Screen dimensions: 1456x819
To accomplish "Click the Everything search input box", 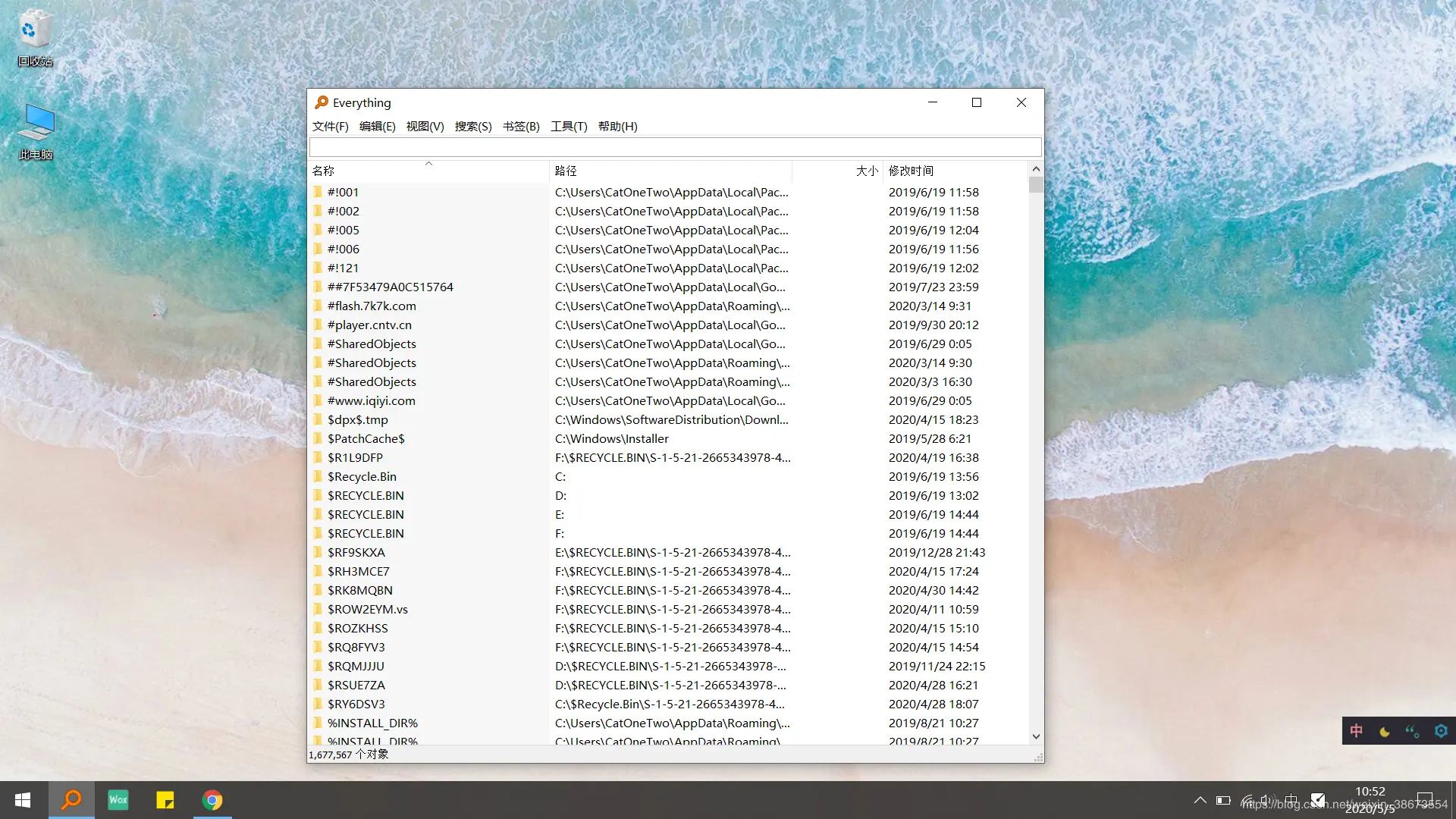I will pos(675,147).
